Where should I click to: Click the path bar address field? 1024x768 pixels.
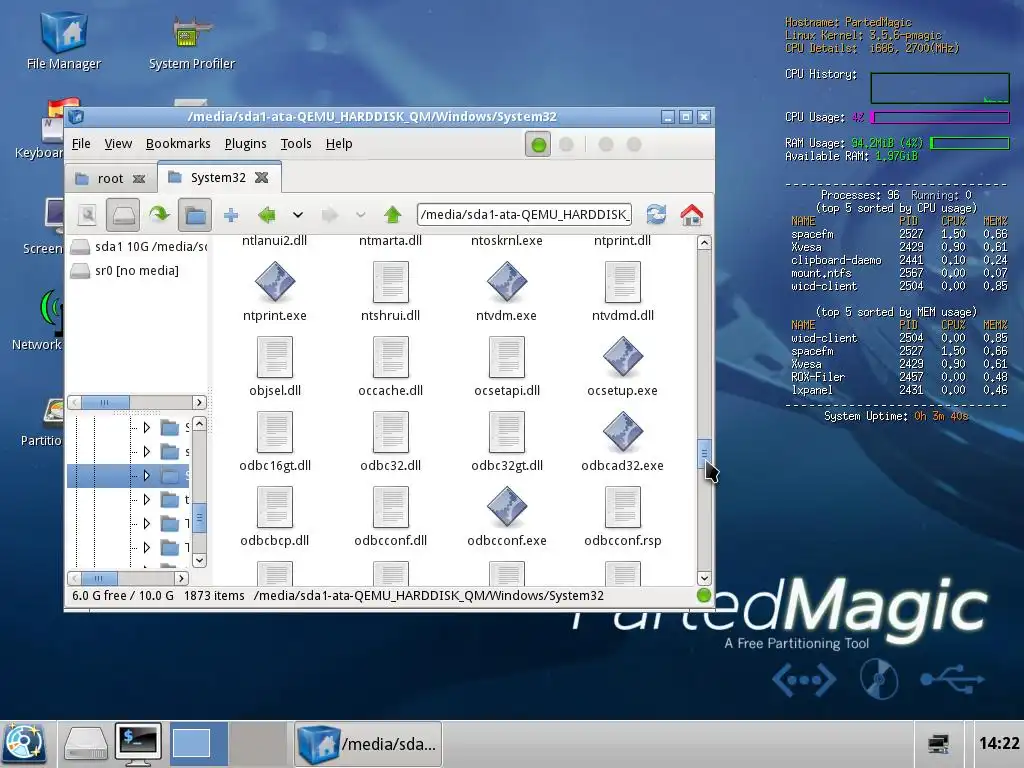524,214
